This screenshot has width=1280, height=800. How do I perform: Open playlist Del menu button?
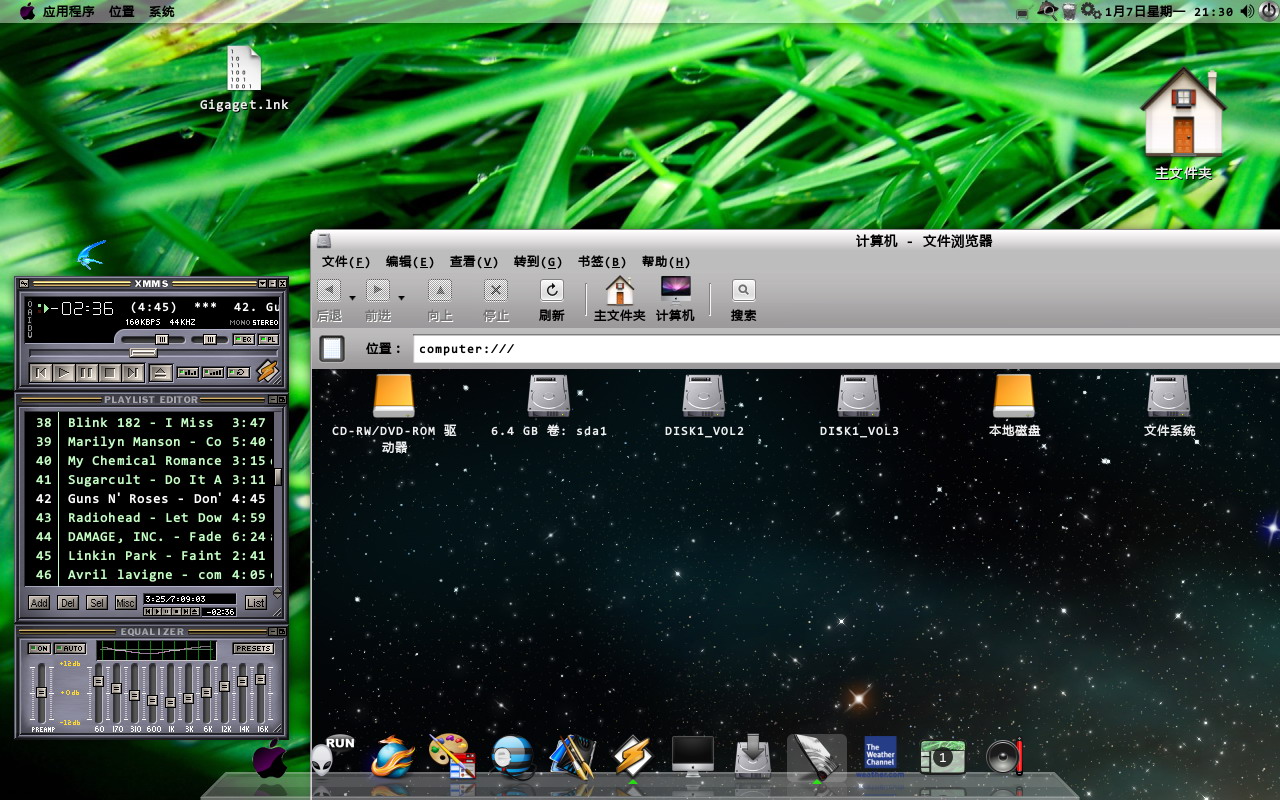68,603
